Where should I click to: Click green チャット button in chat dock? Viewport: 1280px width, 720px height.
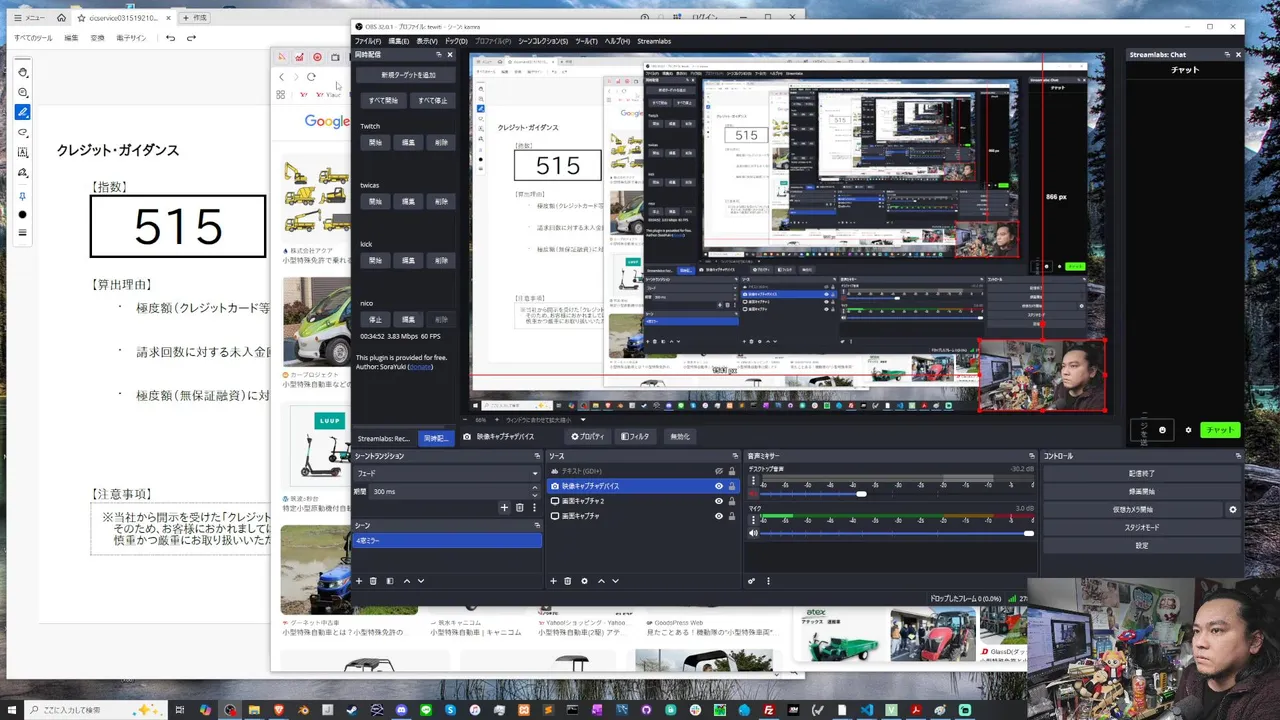click(x=1219, y=430)
